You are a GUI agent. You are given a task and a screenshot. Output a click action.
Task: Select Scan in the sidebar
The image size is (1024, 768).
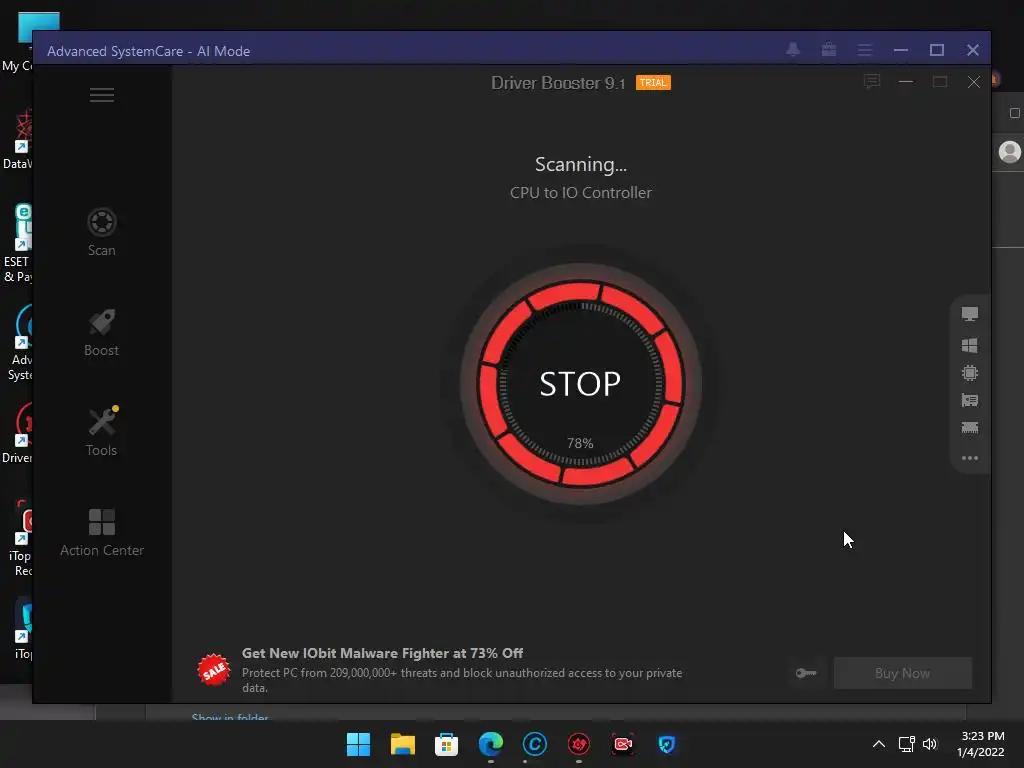[102, 232]
